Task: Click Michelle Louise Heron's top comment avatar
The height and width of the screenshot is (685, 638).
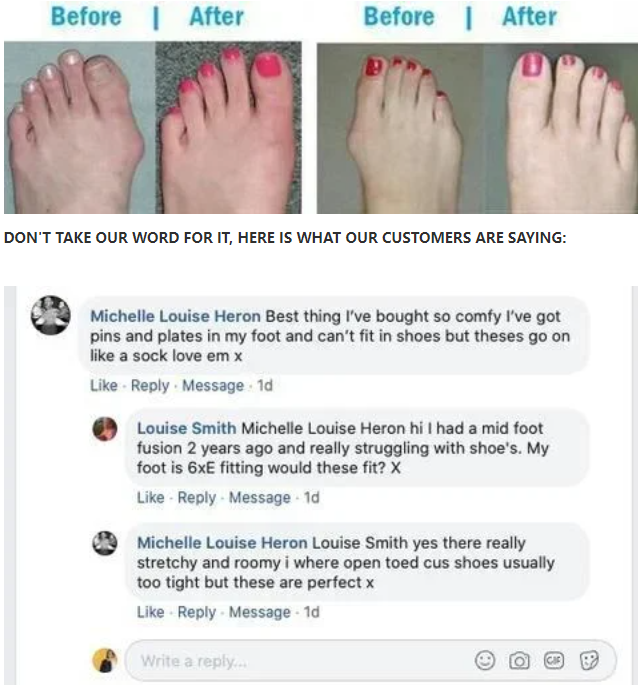Action: (51, 315)
